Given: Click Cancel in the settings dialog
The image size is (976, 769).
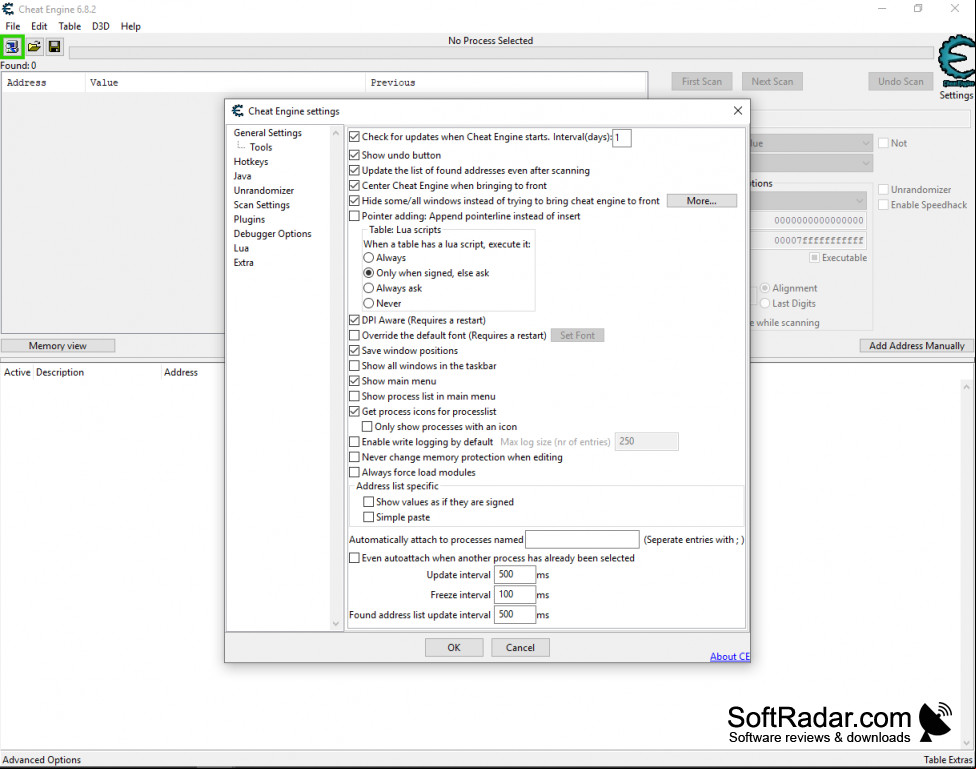Looking at the screenshot, I should [520, 648].
